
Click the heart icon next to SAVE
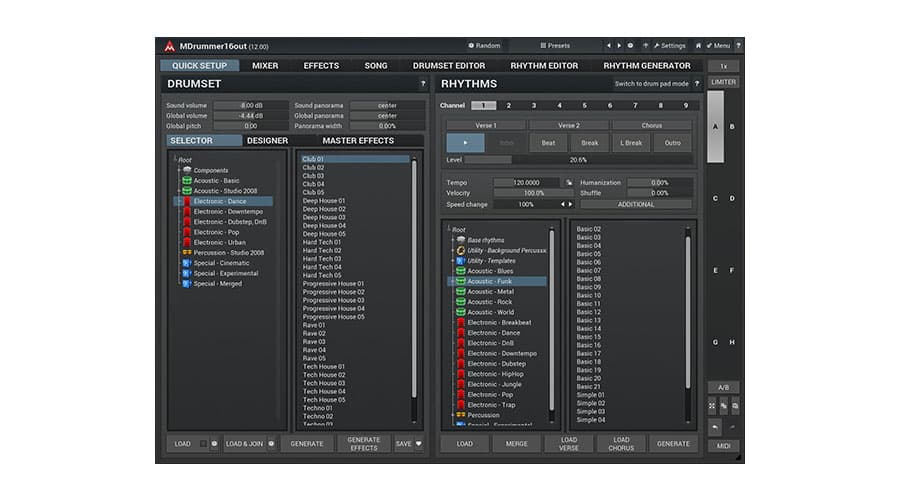tap(418, 444)
